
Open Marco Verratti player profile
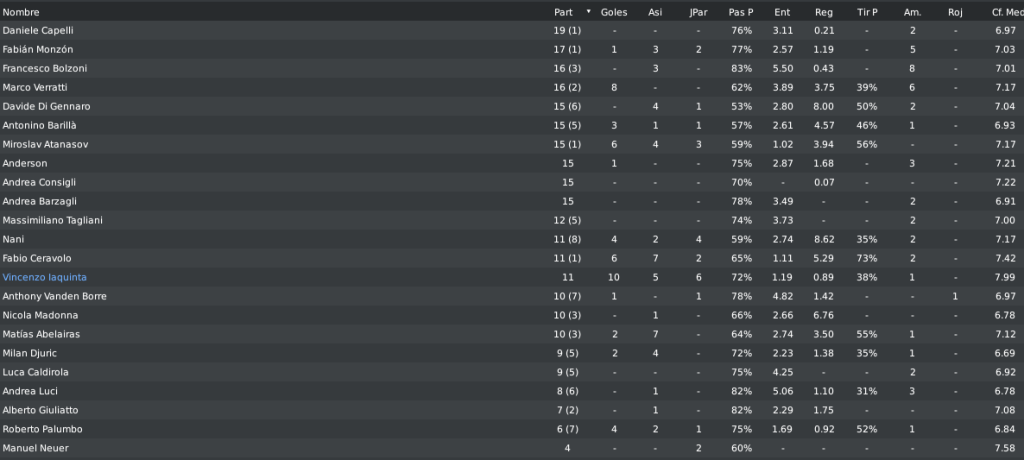[x=35, y=87]
